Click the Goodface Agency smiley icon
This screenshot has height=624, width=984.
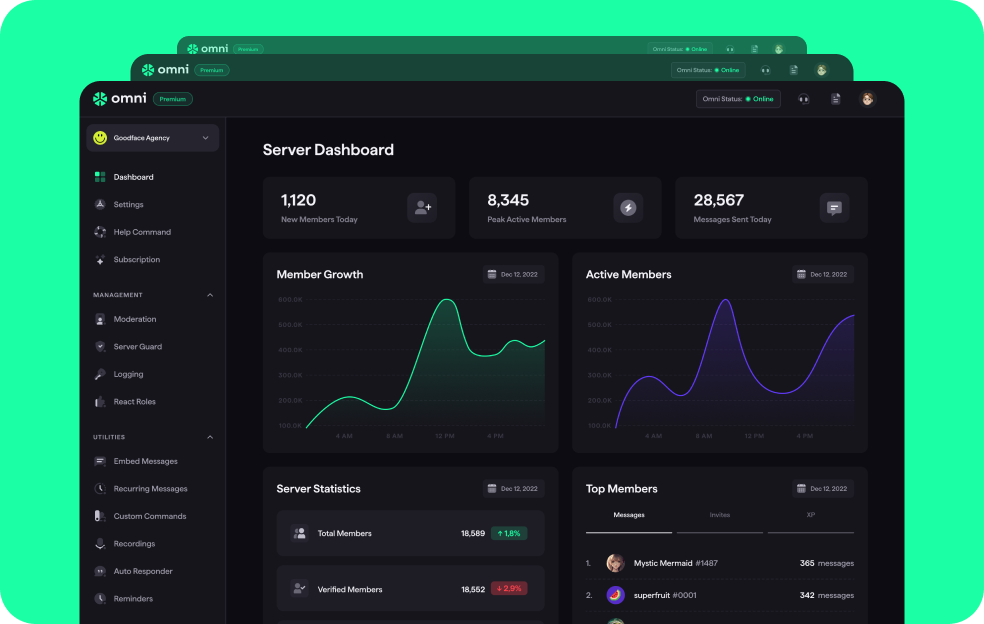pos(100,138)
